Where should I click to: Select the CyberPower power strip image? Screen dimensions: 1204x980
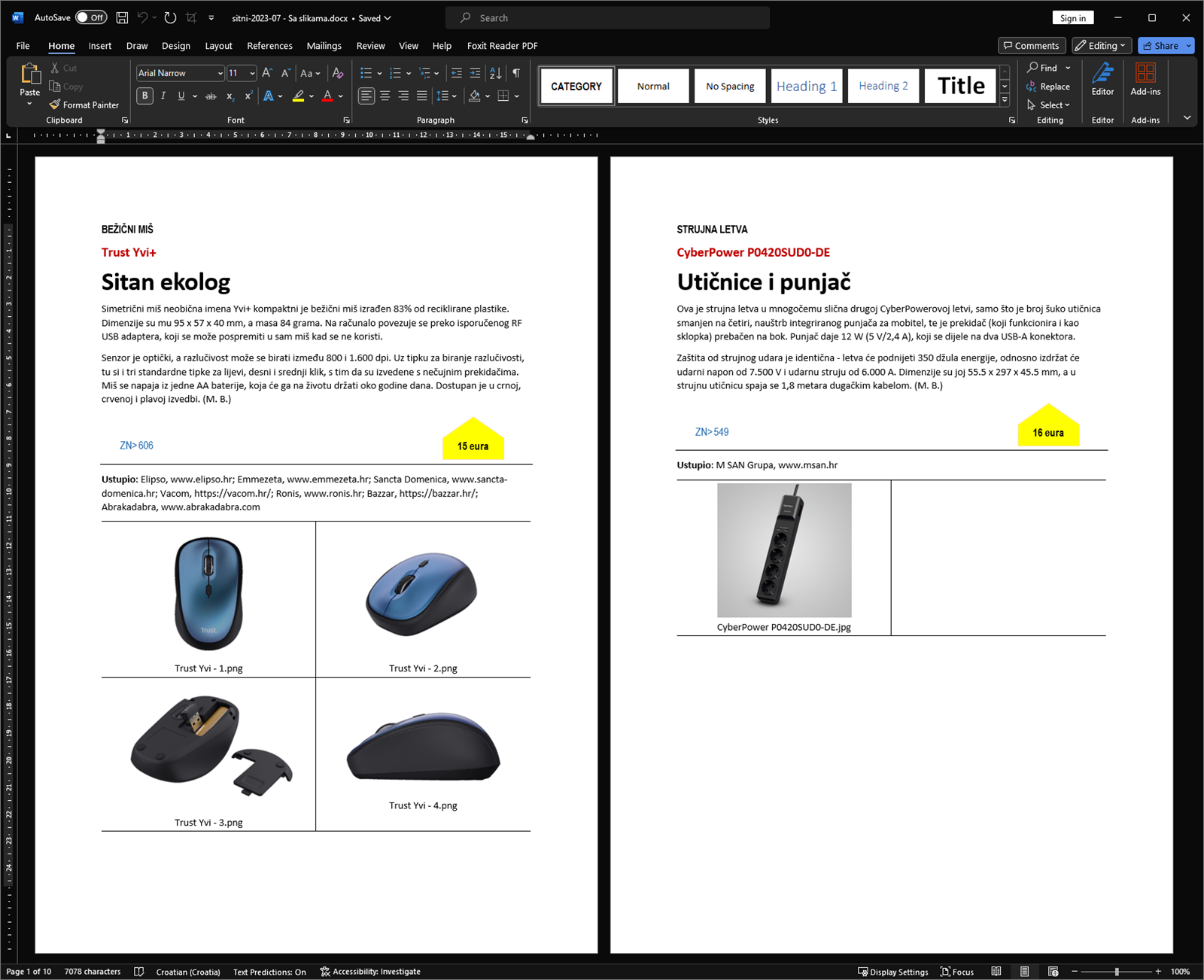784,550
